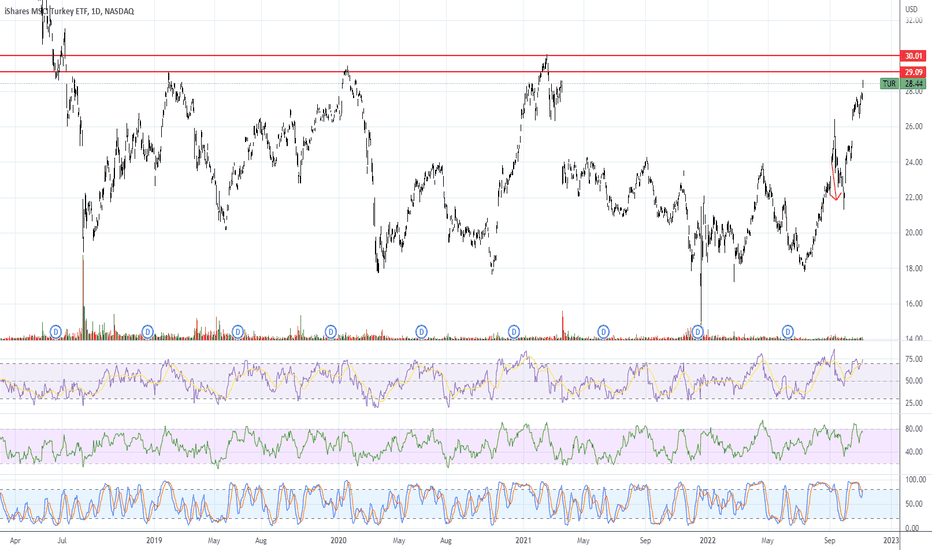Screen dimensions: 932x550
Task: Click the 75.00 RSI scale label
Action: [x=914, y=359]
